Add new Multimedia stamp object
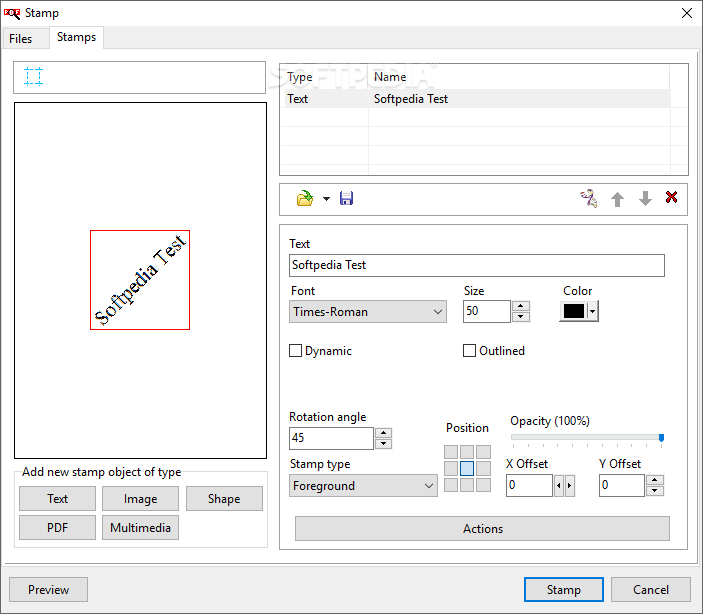The height and width of the screenshot is (614, 703). 140,527
